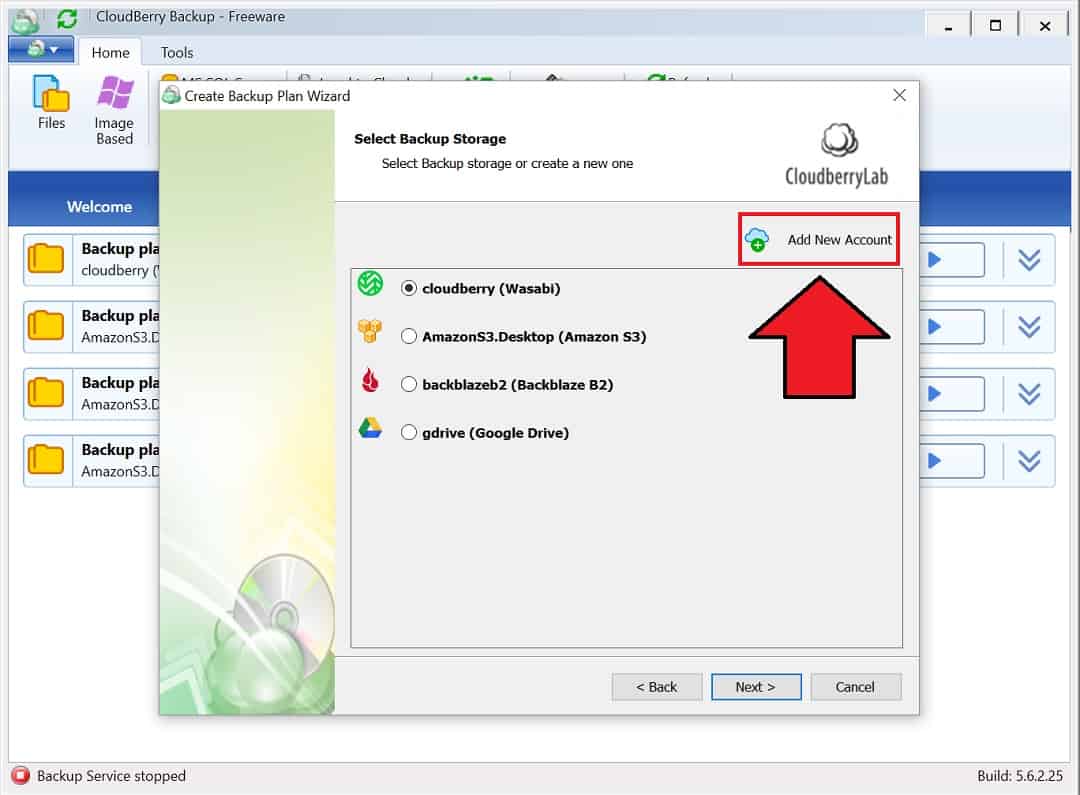Pick the backblazeb2 (Backblaze B2) radio option
The width and height of the screenshot is (1080, 795).
point(409,384)
